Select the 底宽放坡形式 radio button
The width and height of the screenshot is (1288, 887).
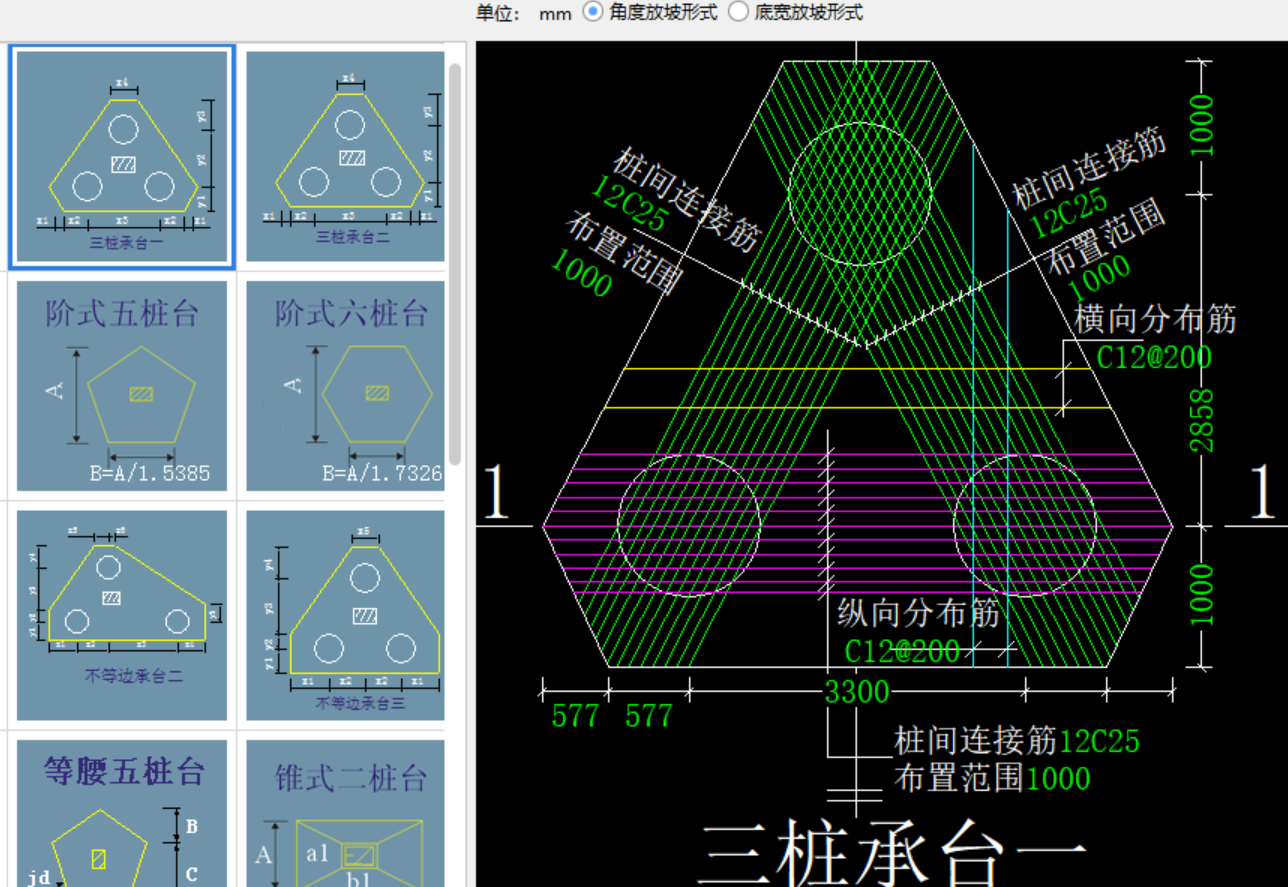[738, 12]
